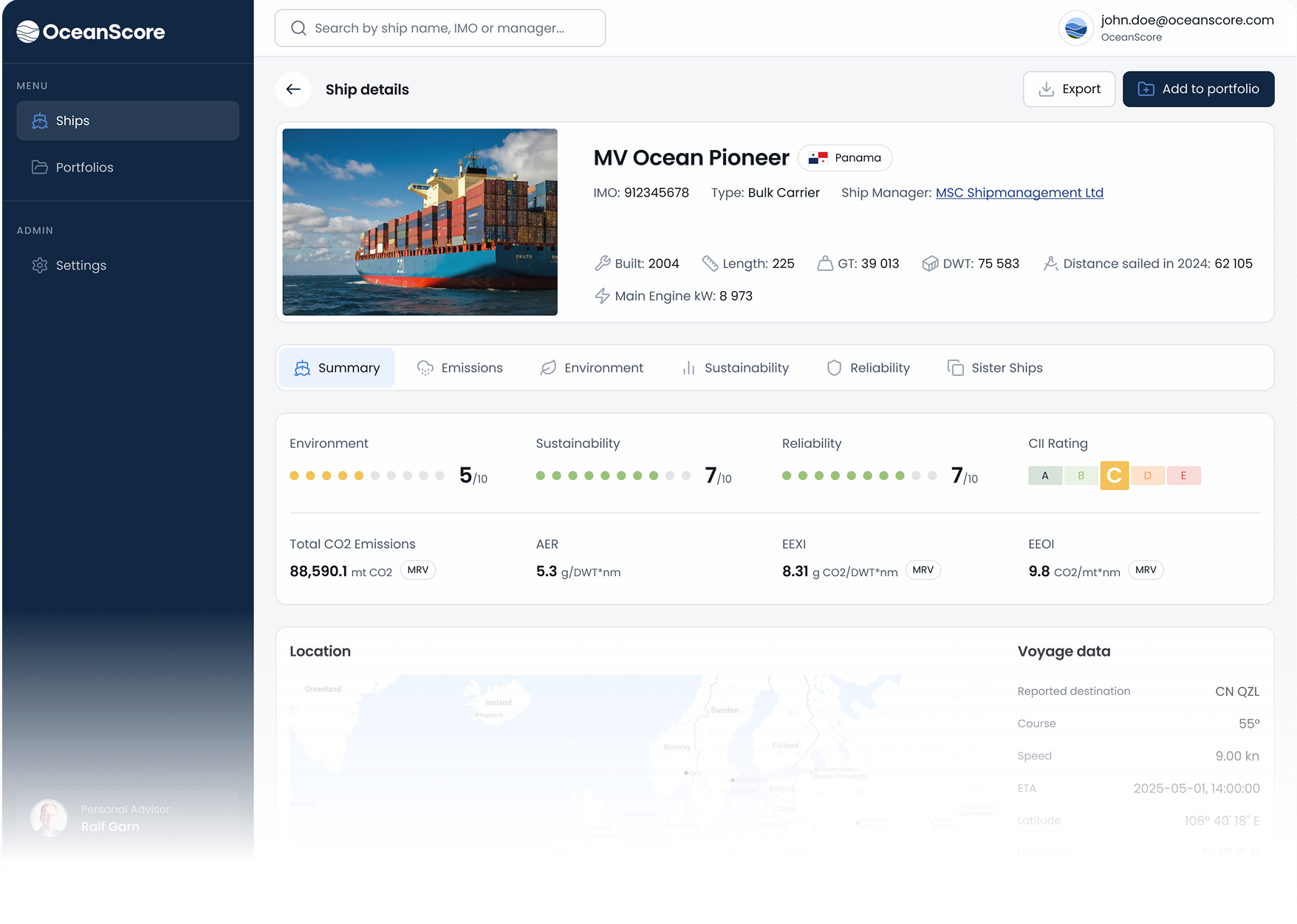Click the Panama flag badge

[845, 158]
